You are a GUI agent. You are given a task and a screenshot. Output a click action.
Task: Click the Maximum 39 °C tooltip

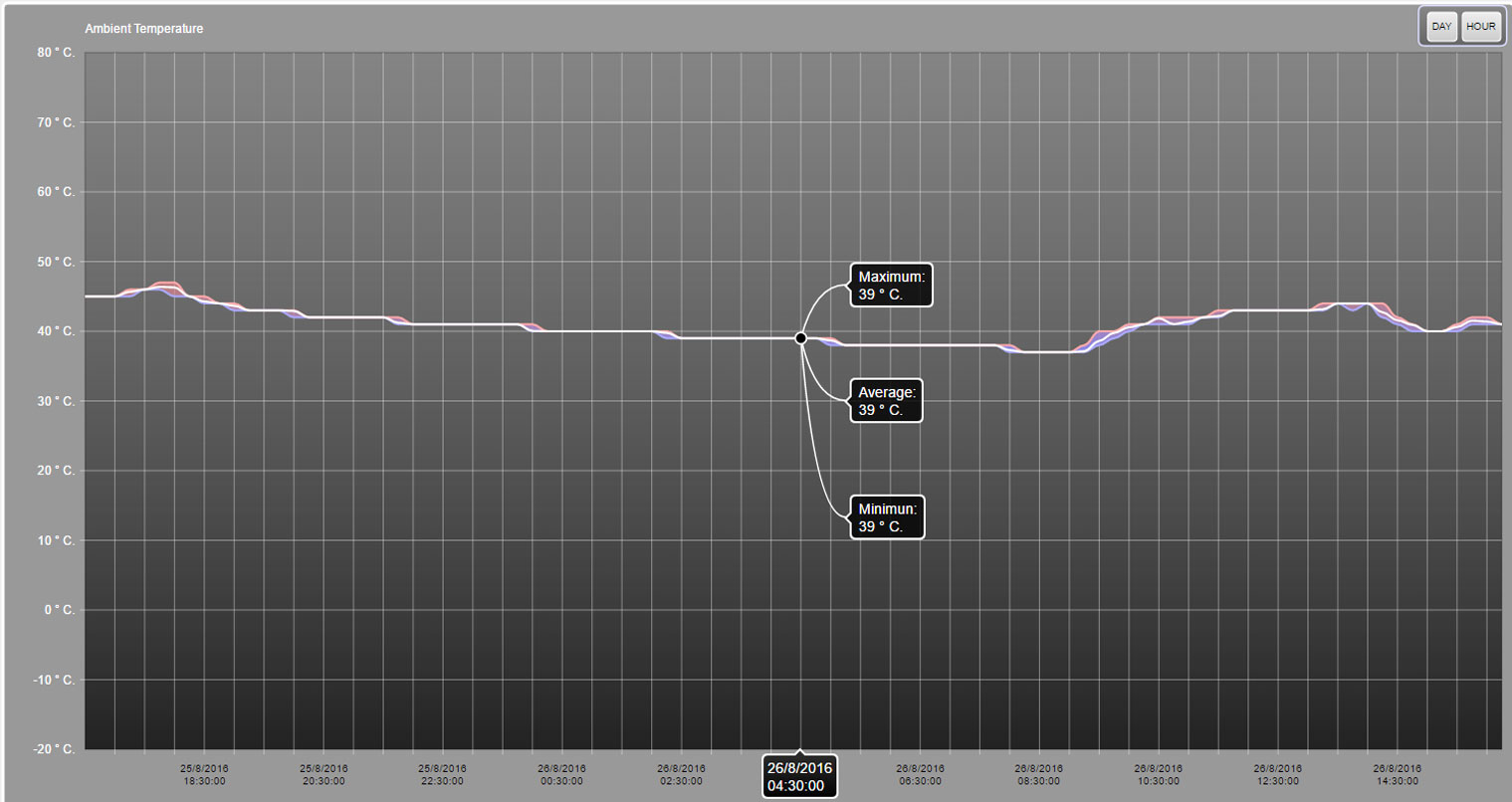891,286
